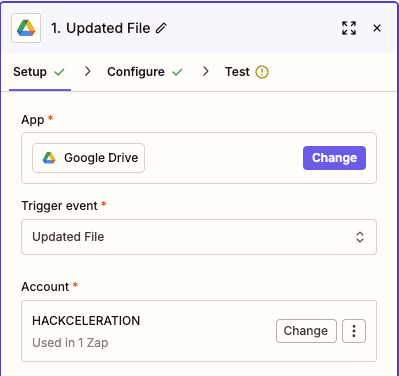The image size is (399, 376).
Task: Click the Trigger event up-down arrows
Action: 360,237
